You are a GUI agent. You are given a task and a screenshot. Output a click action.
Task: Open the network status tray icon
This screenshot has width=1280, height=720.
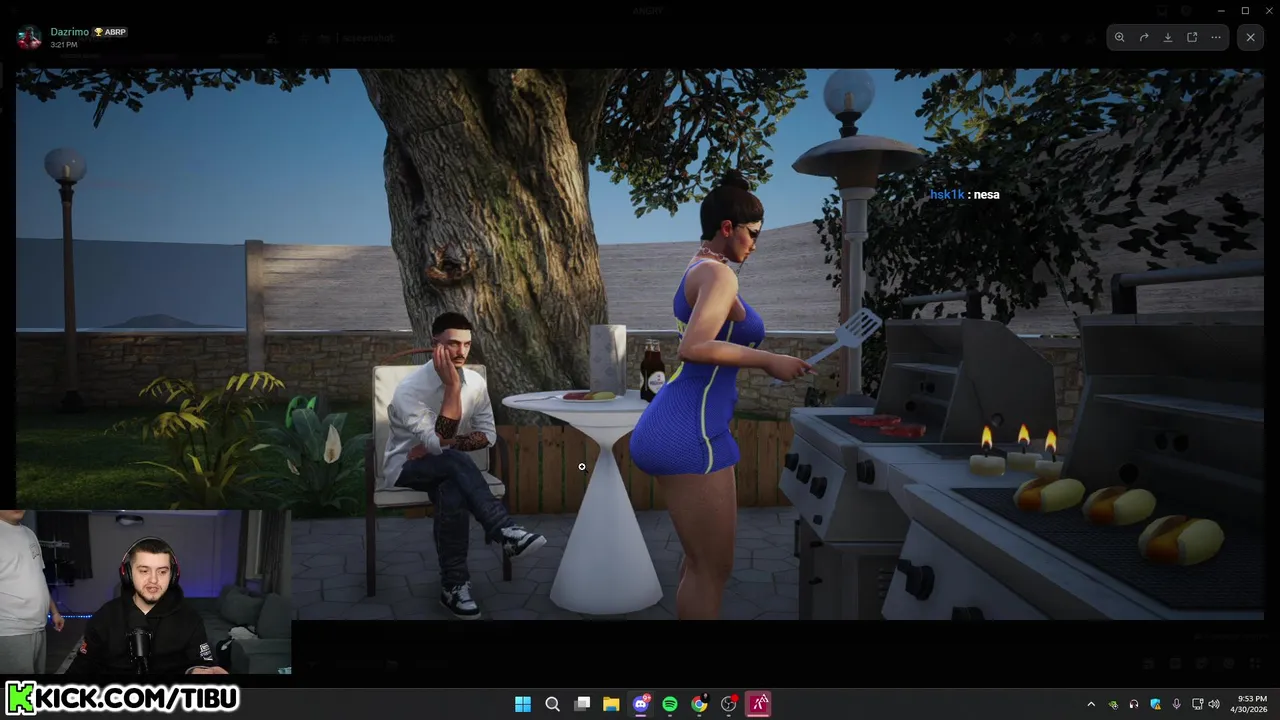coord(1198,704)
